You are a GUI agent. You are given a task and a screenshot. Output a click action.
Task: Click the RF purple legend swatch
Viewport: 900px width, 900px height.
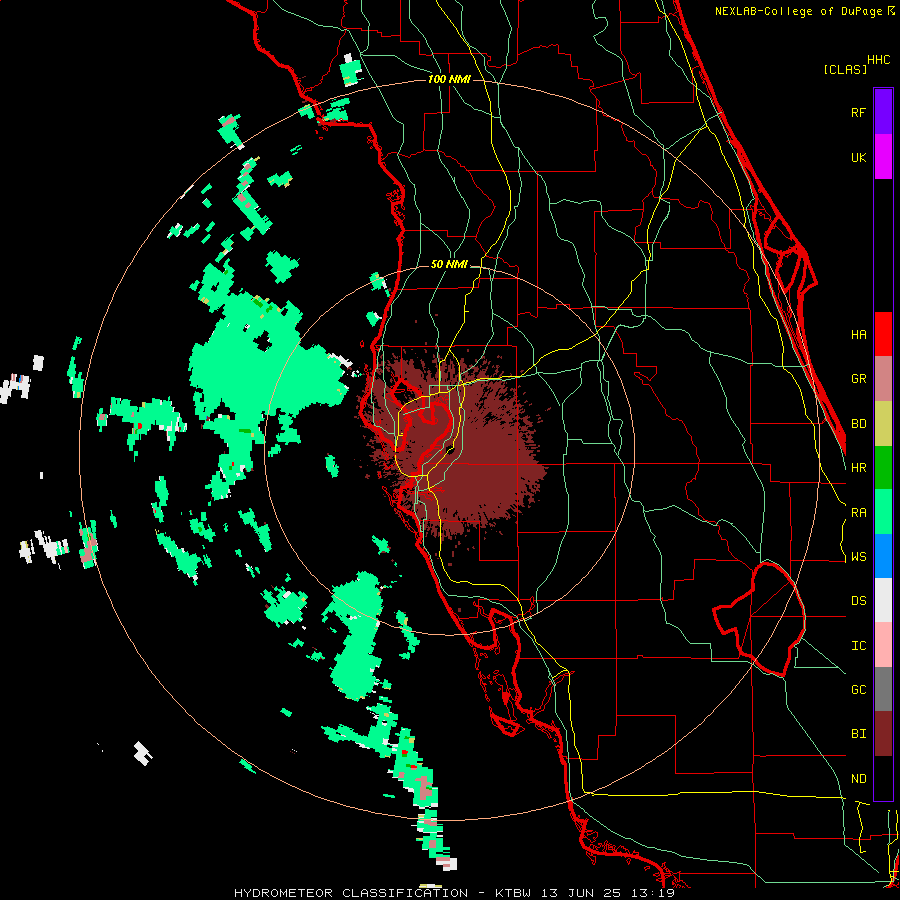(883, 112)
